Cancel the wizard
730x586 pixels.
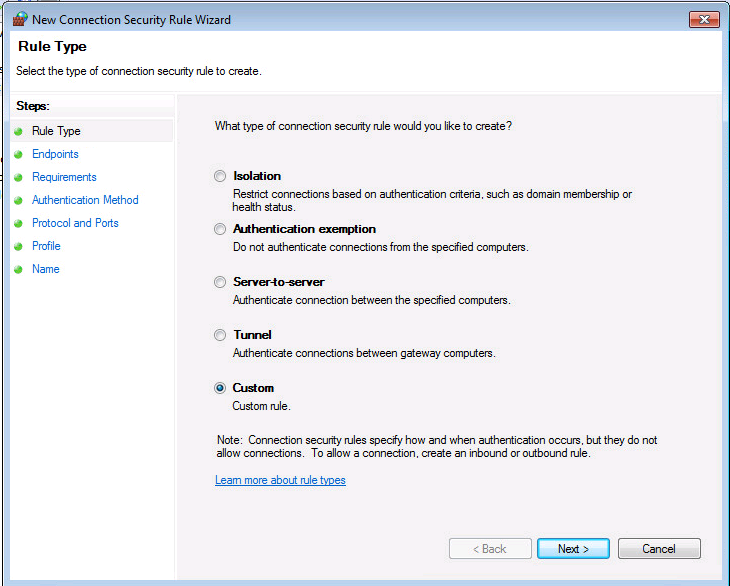tap(659, 549)
